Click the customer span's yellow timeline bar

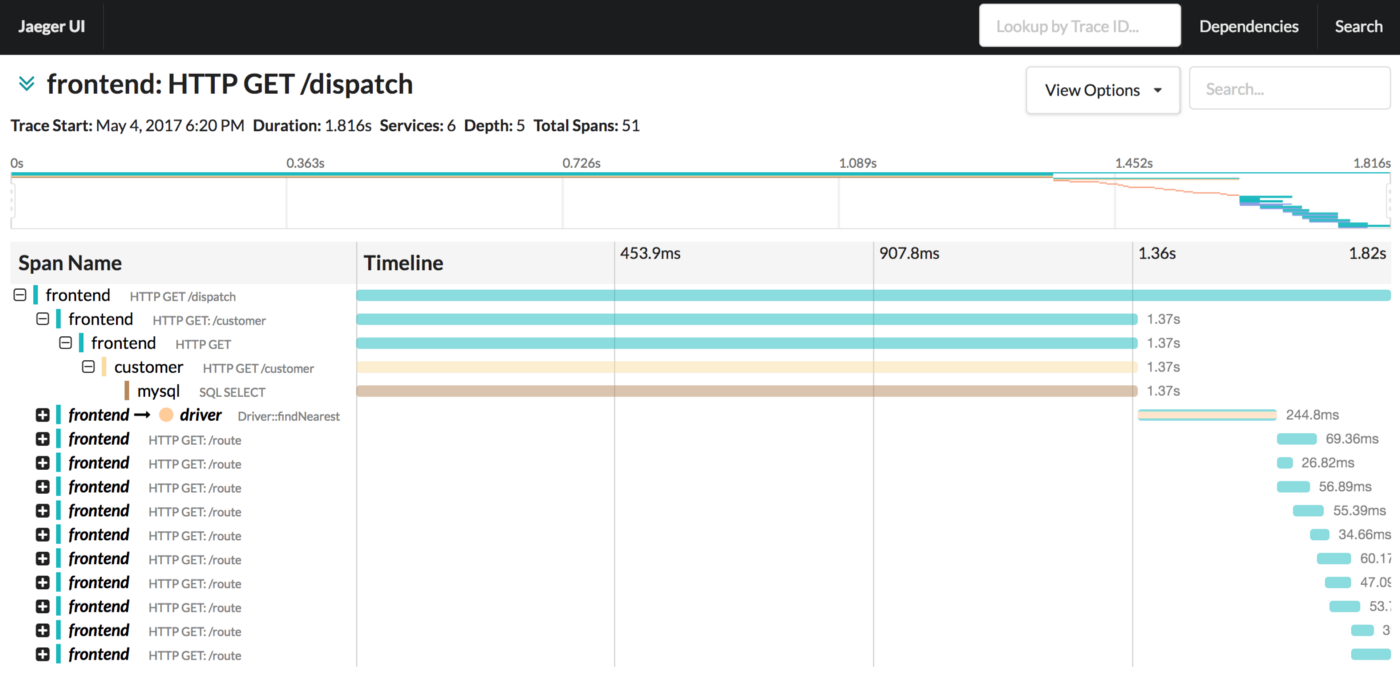747,367
